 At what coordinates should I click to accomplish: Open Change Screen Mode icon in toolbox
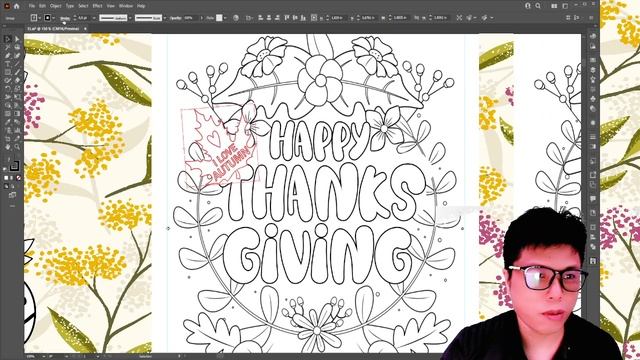[x=12, y=196]
